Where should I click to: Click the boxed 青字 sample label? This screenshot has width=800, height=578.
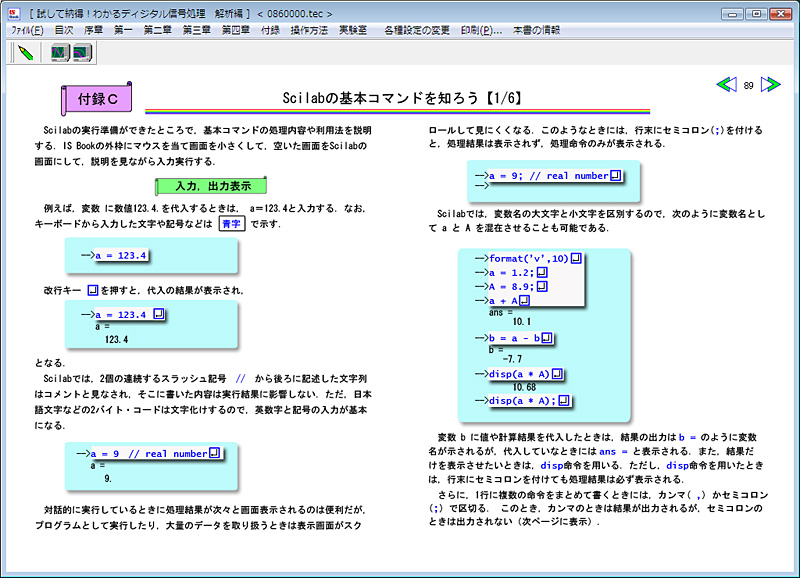[232, 223]
